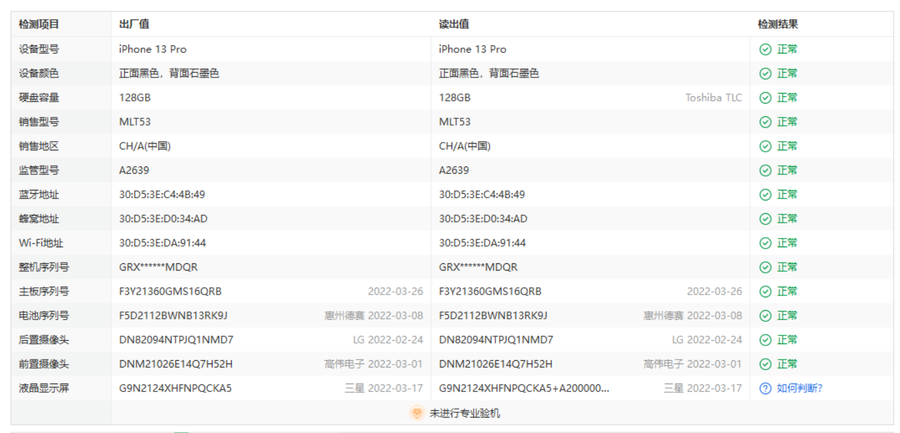Select the 蓝牙地址 row label

tap(38, 195)
